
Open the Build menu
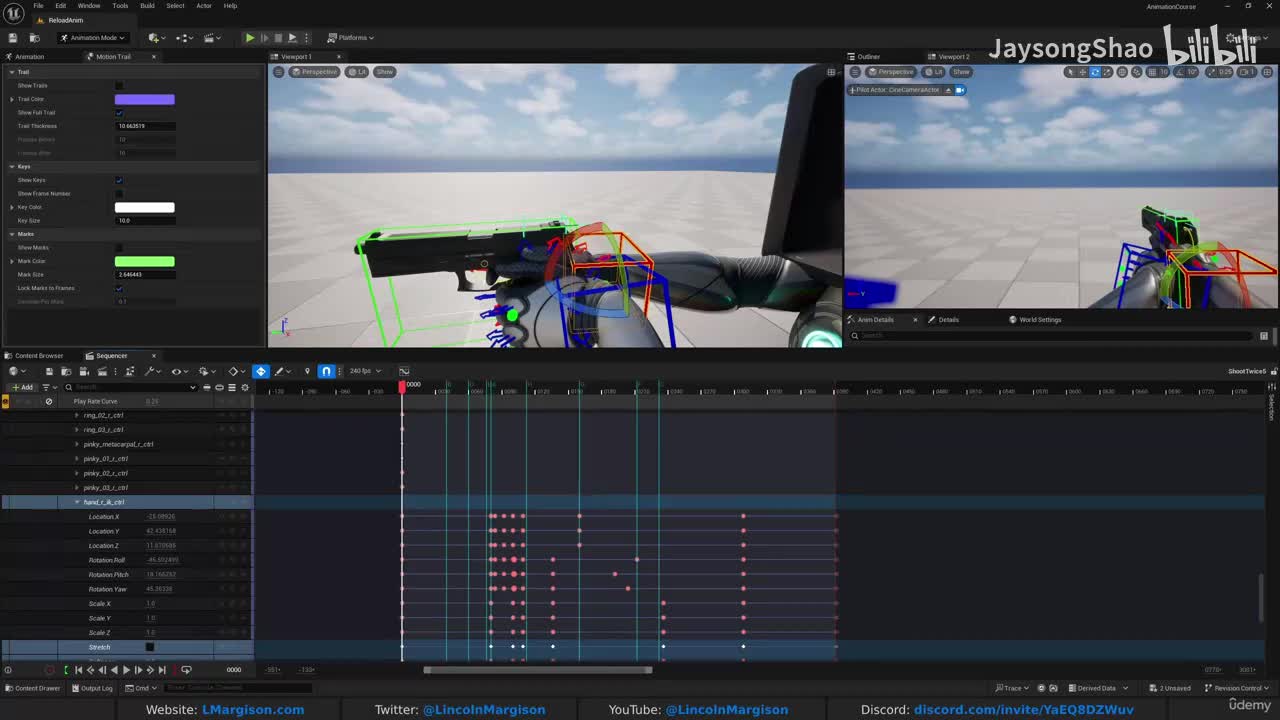147,6
